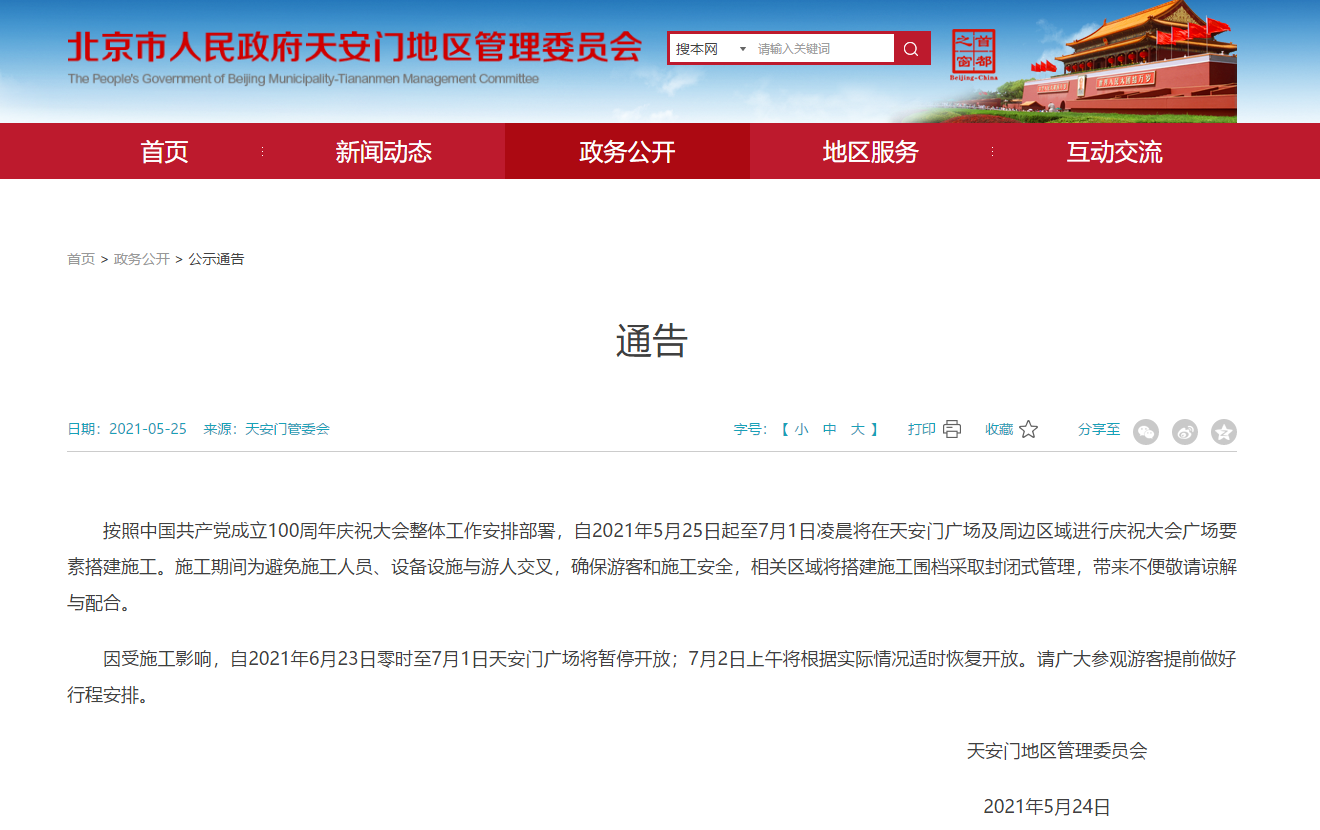Click the keyword search input field
The width and height of the screenshot is (1320, 830).
[x=822, y=48]
